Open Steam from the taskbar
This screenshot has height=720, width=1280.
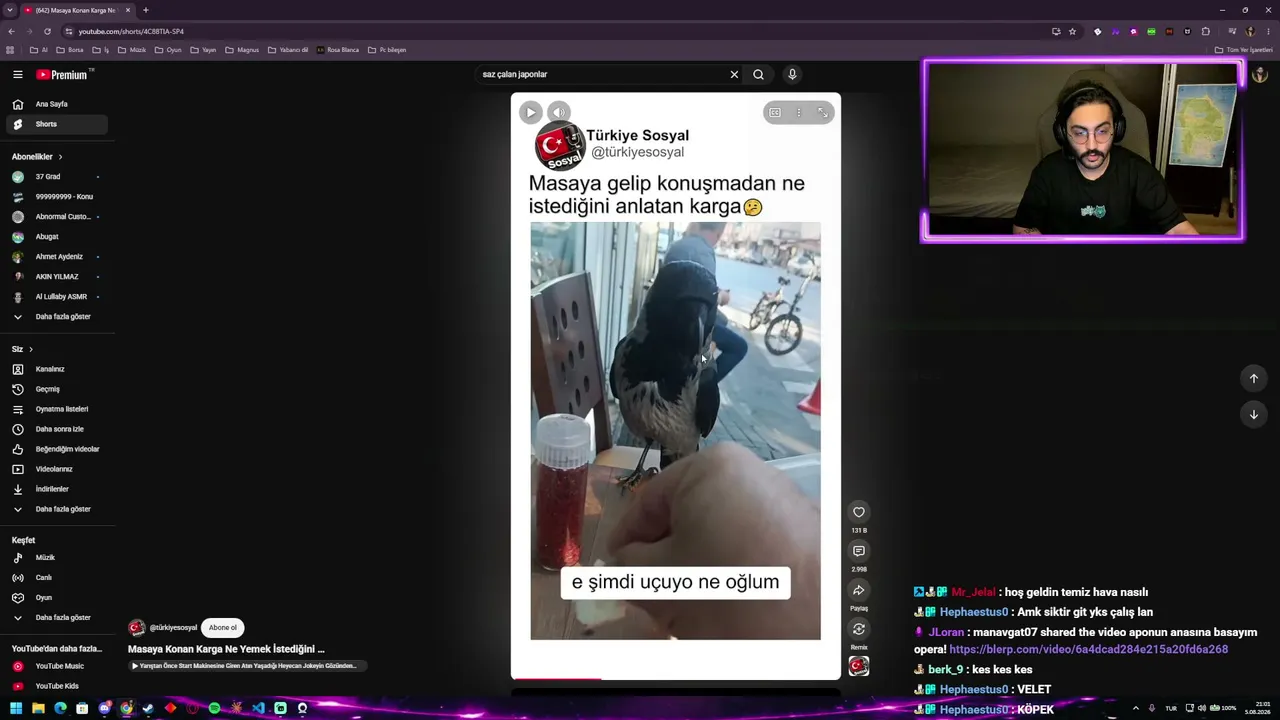pyautogui.click(x=148, y=708)
